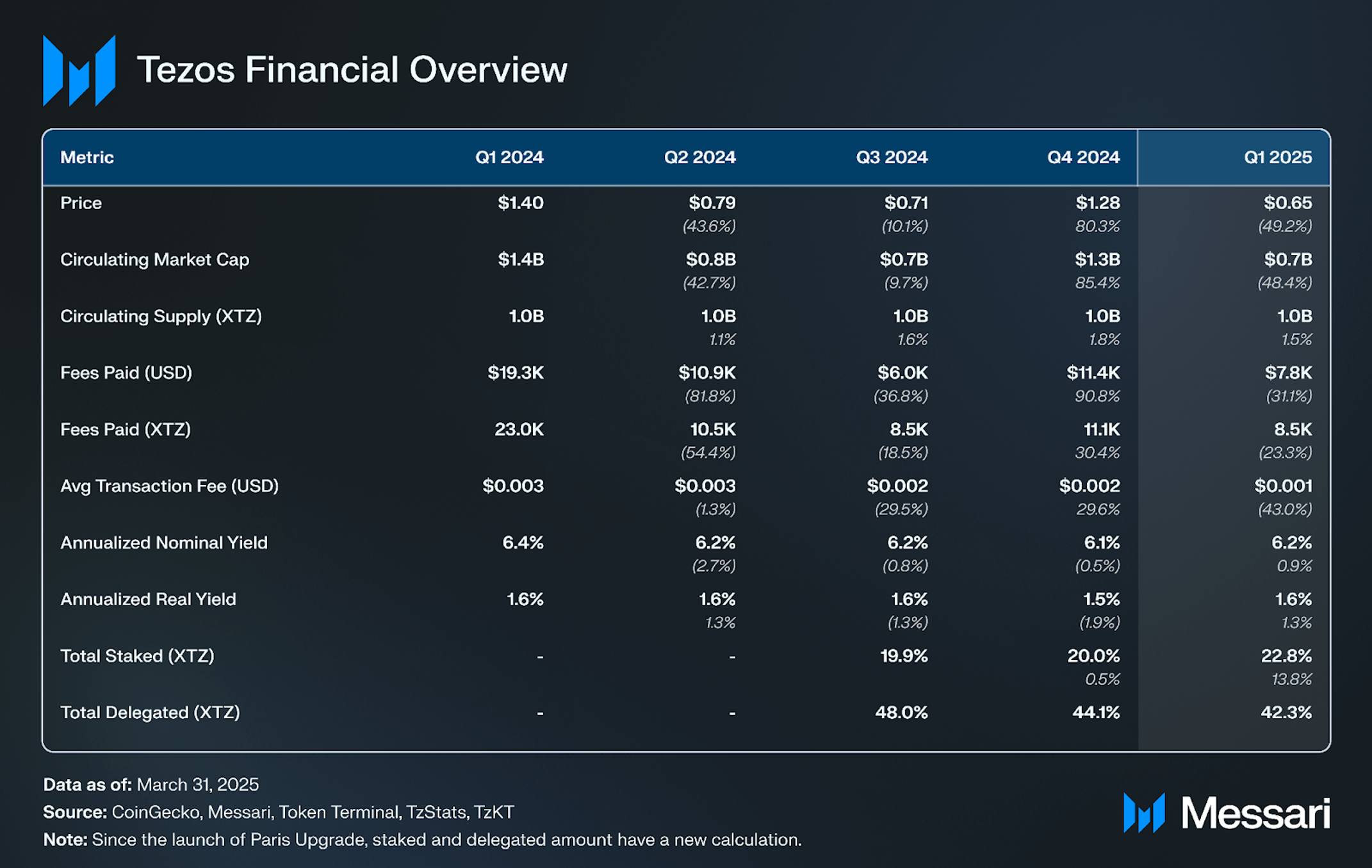Click the XTZ fees value '10.5K'
Image resolution: width=1372 pixels, height=868 pixels.
point(713,429)
